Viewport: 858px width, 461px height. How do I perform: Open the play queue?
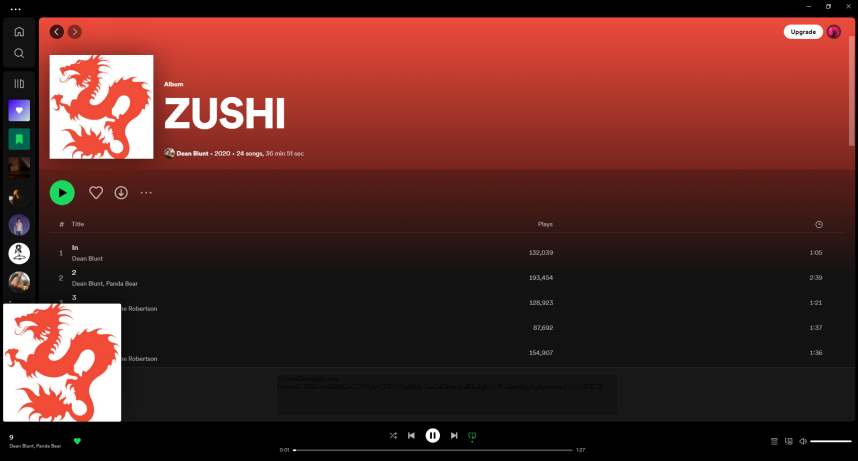pyautogui.click(x=774, y=441)
